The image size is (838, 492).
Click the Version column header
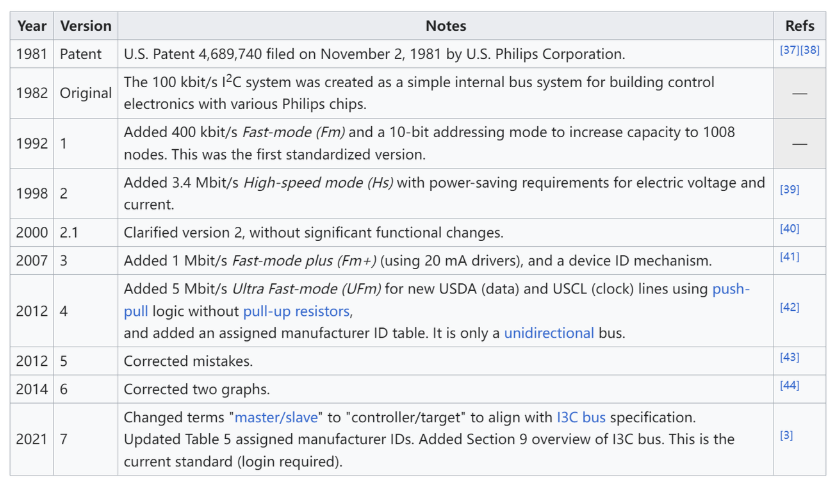[x=86, y=26]
